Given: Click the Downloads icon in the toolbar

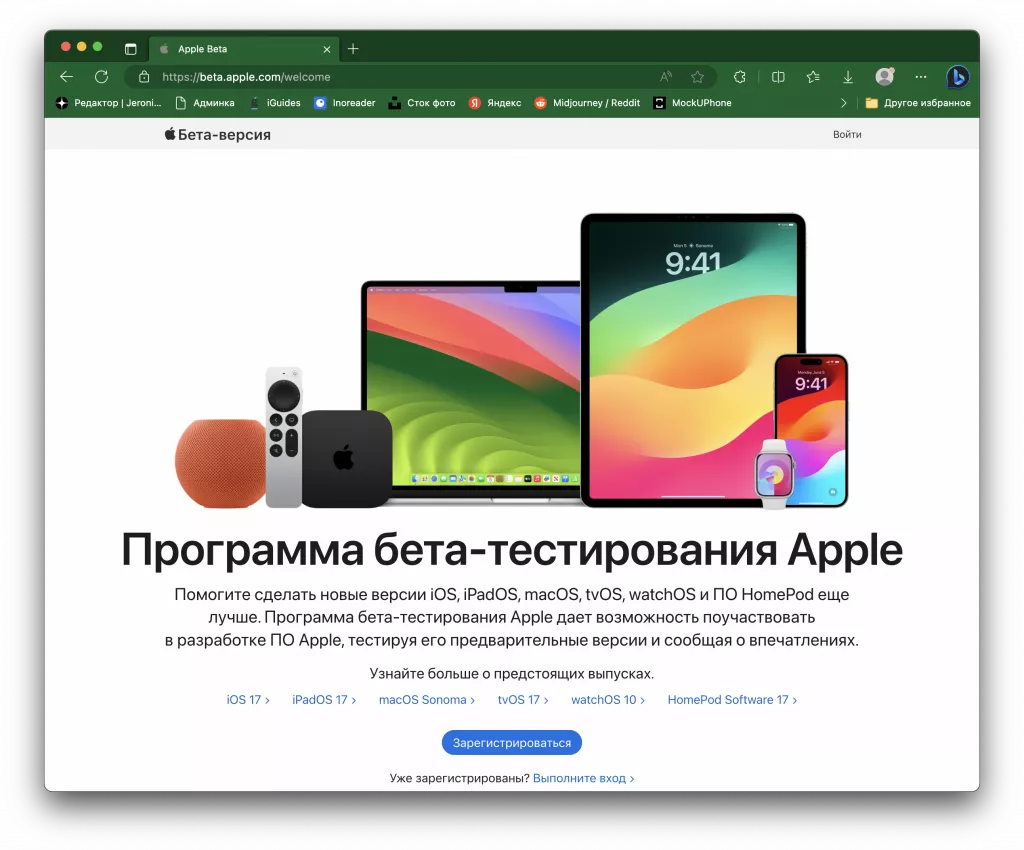Looking at the screenshot, I should [x=848, y=76].
